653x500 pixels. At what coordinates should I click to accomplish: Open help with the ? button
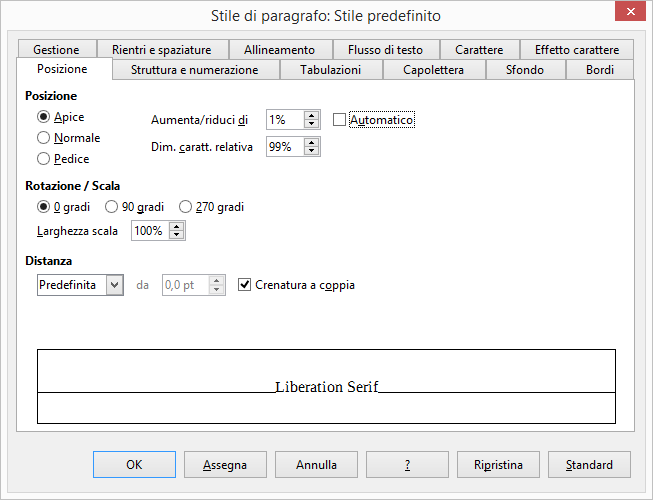pyautogui.click(x=407, y=465)
